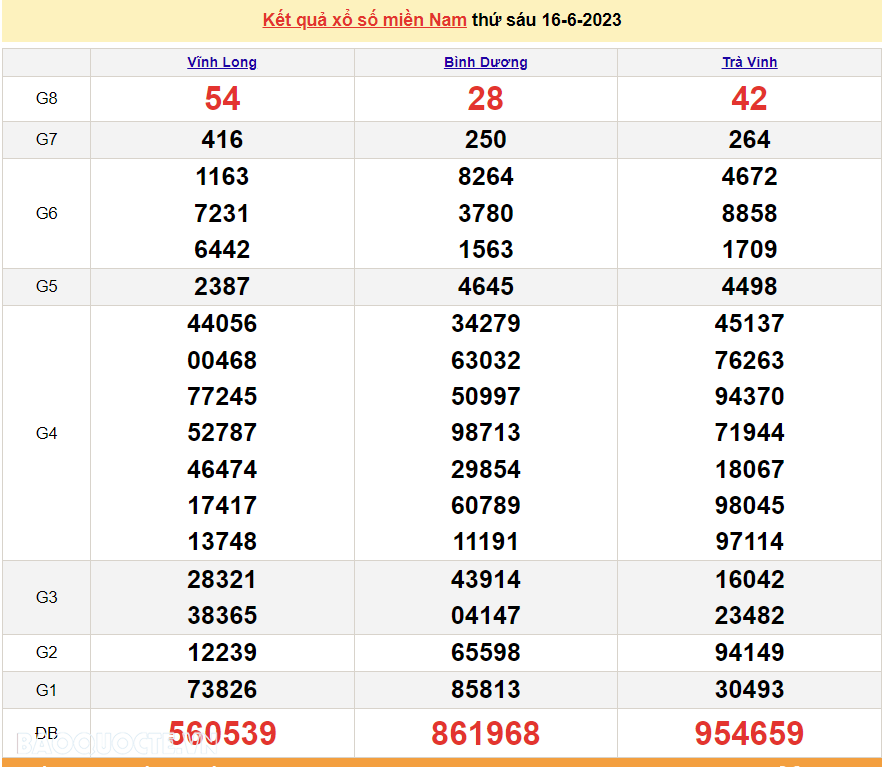This screenshot has height=767, width=884.
Task: Select the G7 result 416
Action: click(x=222, y=140)
